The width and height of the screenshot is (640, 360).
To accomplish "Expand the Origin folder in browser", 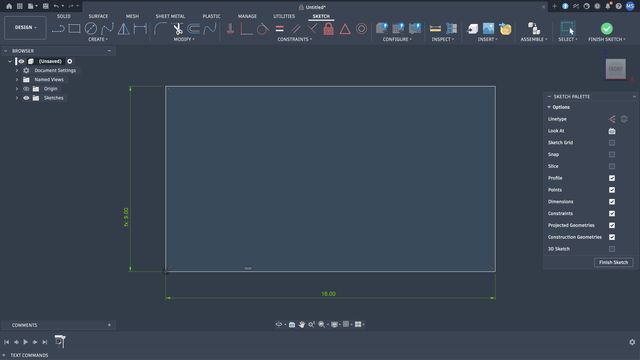I will (x=17, y=89).
